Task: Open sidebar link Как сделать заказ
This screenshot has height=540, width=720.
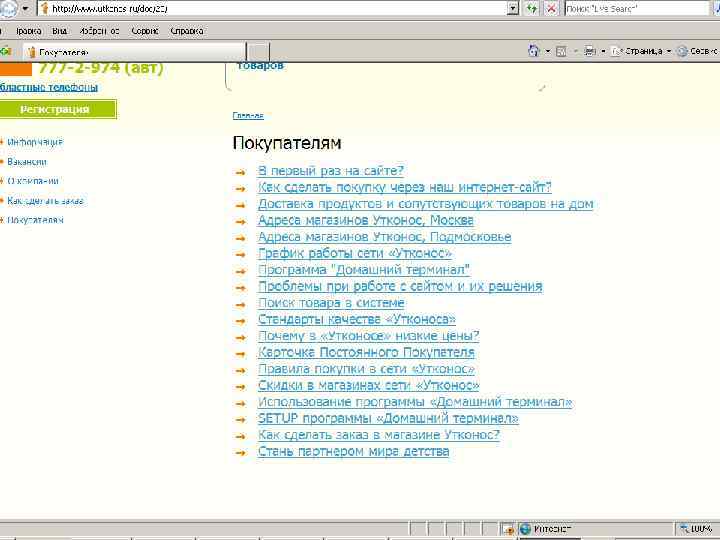Action: (x=45, y=201)
